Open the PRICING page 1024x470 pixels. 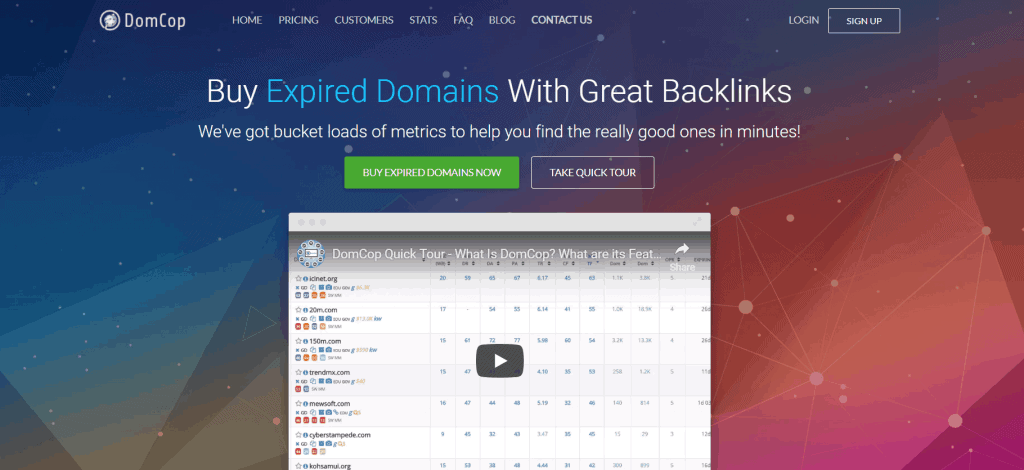pyautogui.click(x=298, y=20)
